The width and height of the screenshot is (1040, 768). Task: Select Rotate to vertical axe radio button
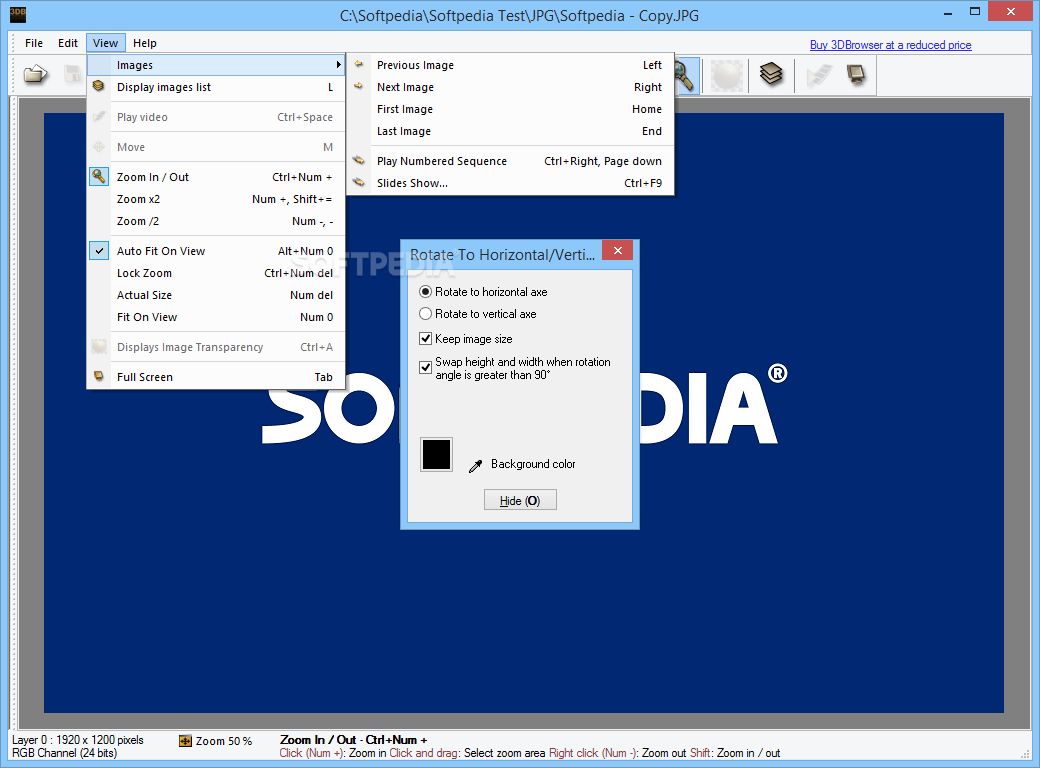point(426,314)
